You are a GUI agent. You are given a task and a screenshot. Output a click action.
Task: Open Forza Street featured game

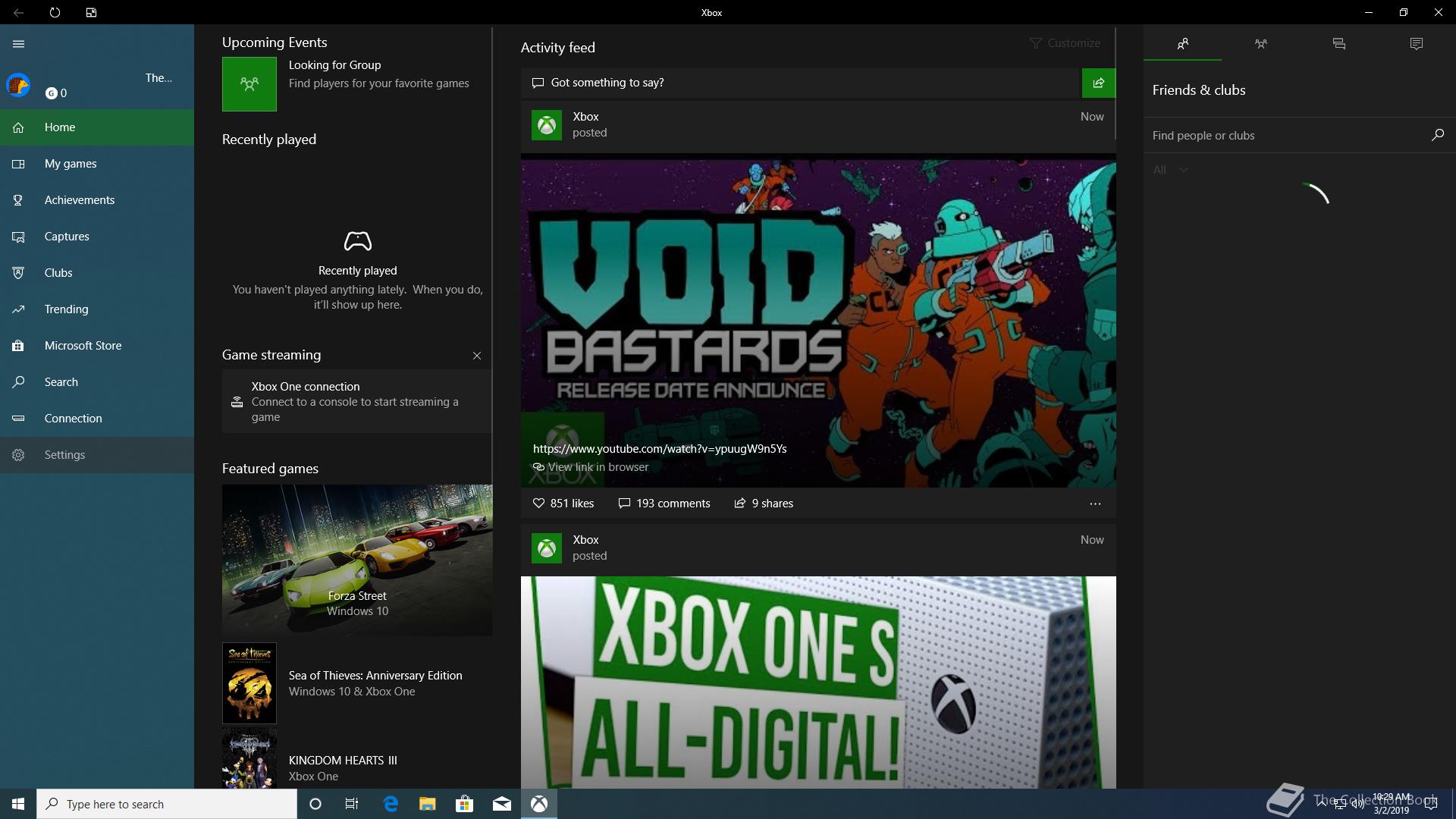pyautogui.click(x=357, y=560)
